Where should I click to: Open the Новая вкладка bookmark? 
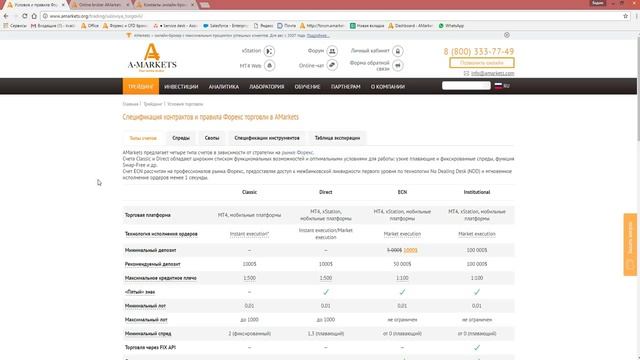[x=367, y=26]
